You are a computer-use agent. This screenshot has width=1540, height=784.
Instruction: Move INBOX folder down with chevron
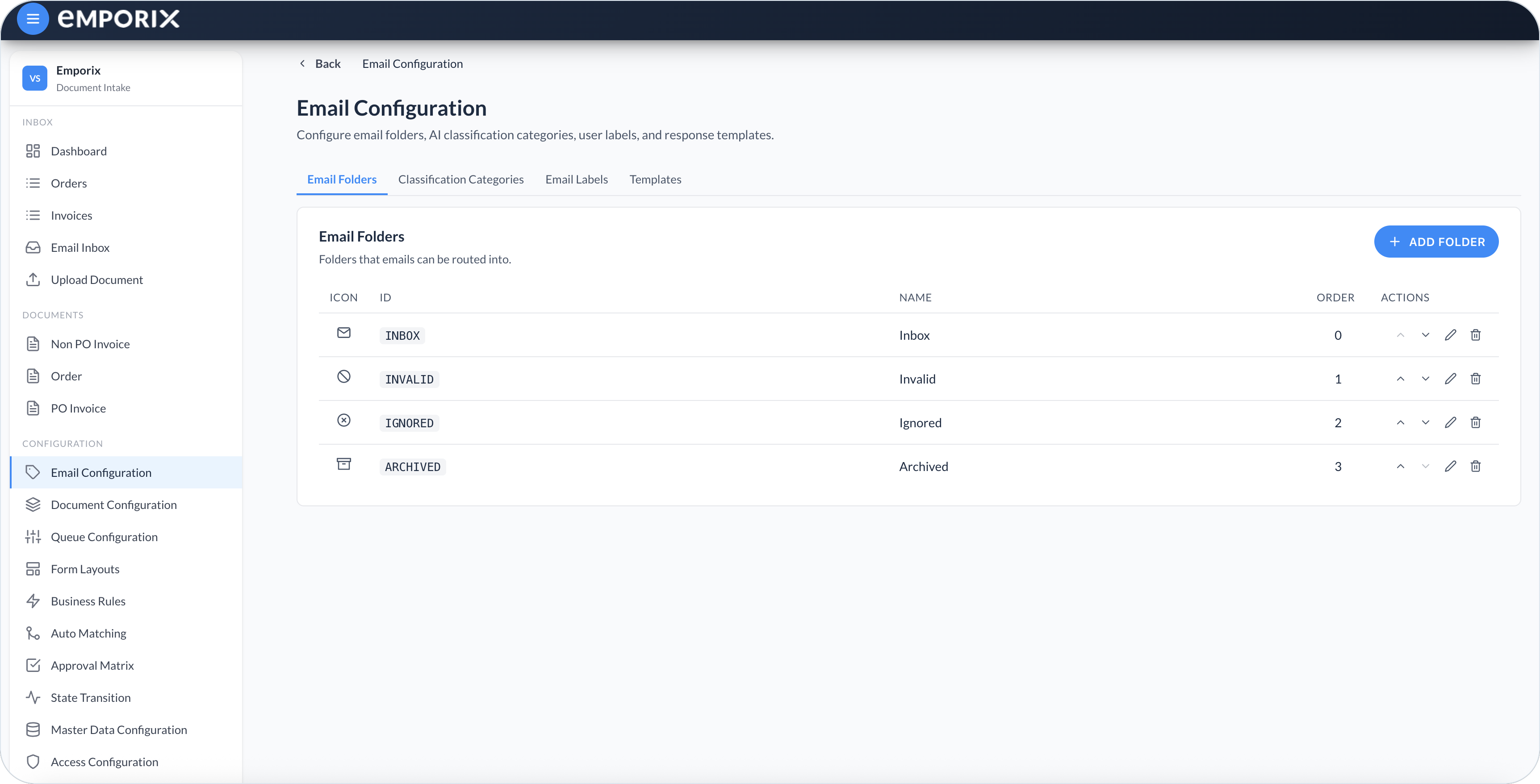[1425, 335]
